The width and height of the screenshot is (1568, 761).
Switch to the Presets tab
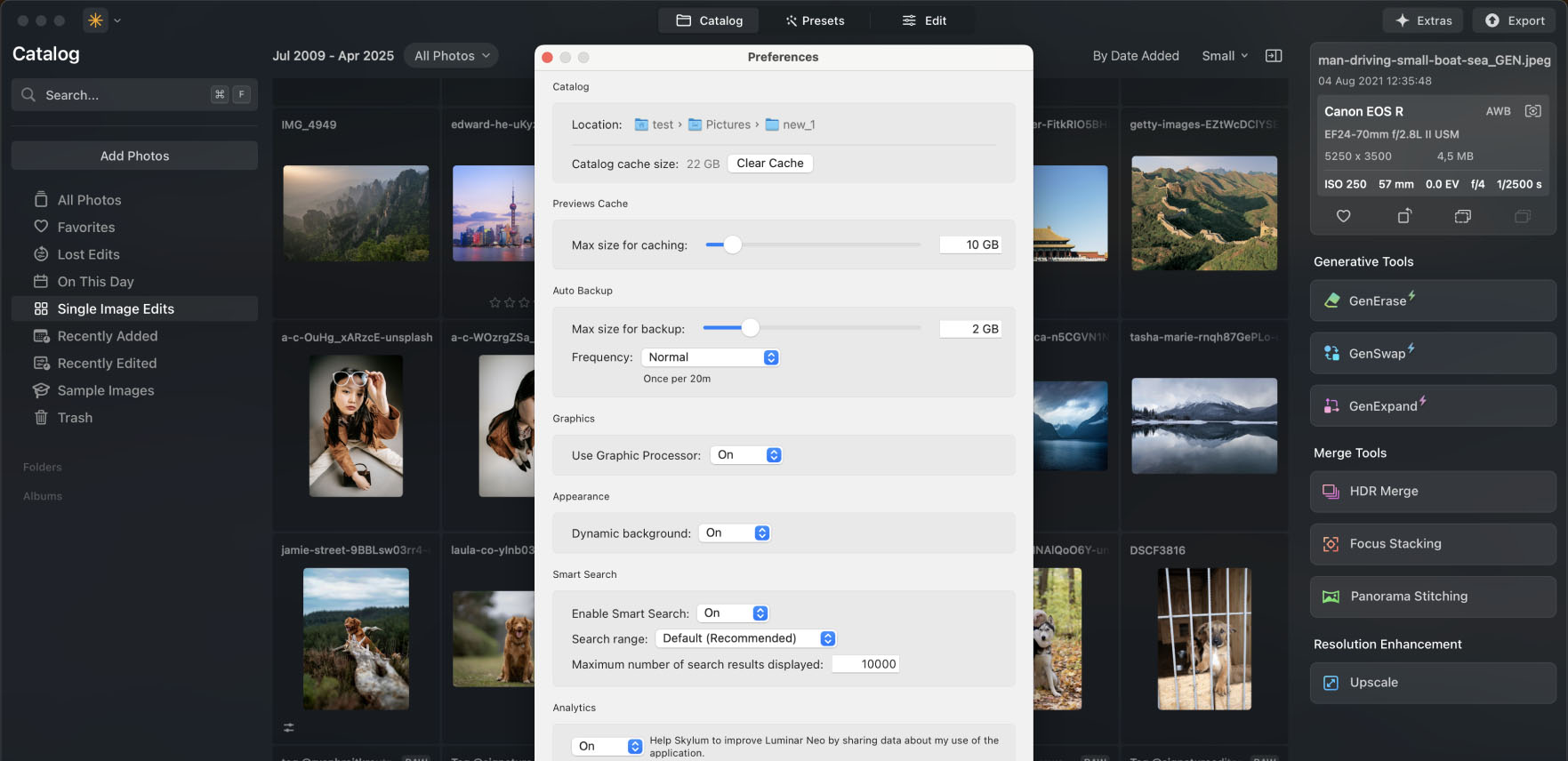coord(815,20)
